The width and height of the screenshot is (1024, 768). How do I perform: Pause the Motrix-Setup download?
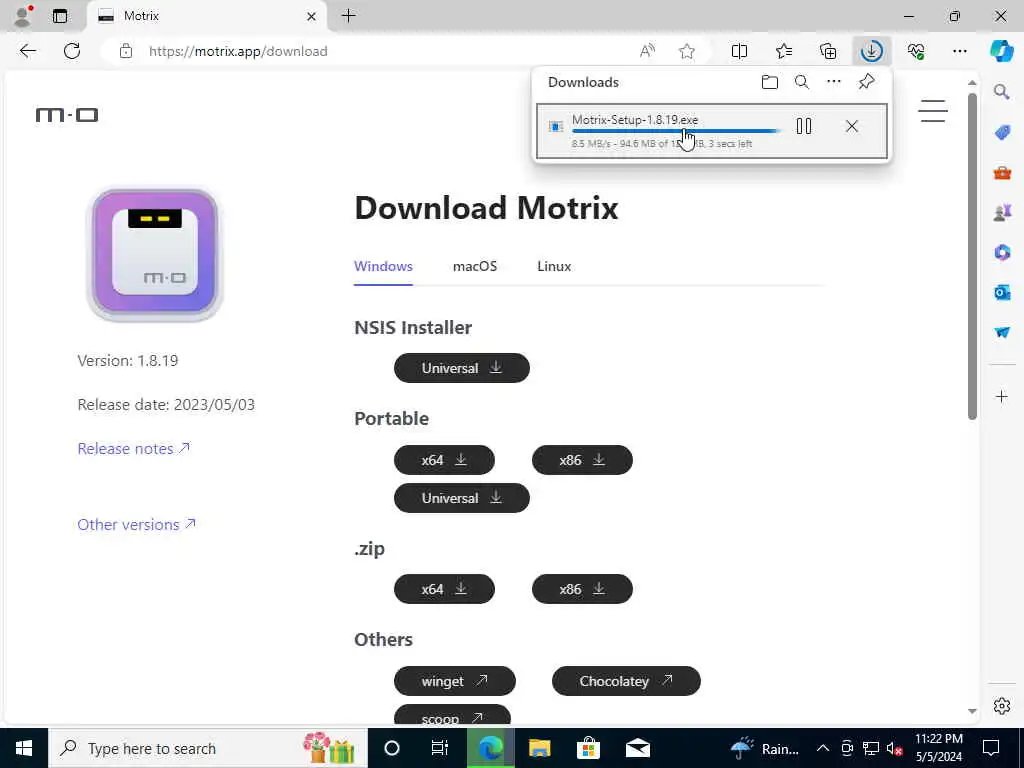pyautogui.click(x=804, y=126)
